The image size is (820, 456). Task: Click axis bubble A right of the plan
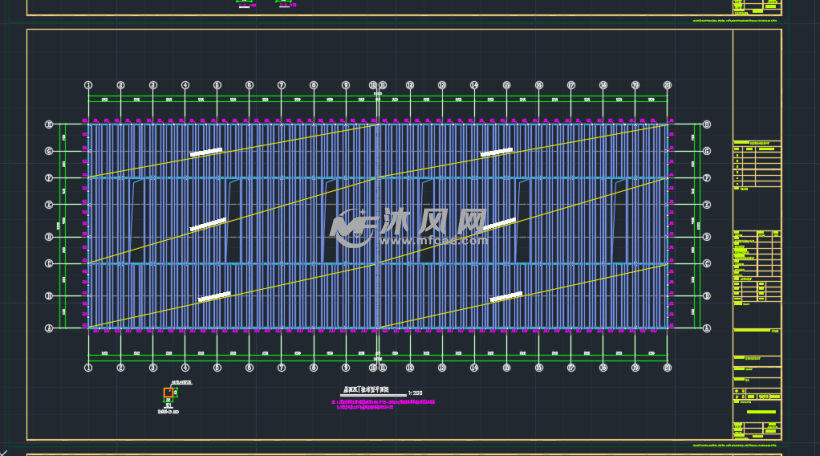click(x=707, y=328)
